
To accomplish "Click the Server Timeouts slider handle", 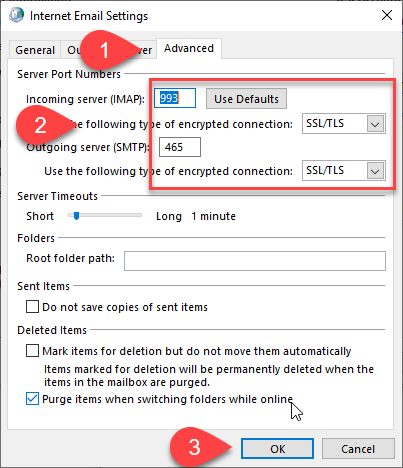I will [76, 216].
